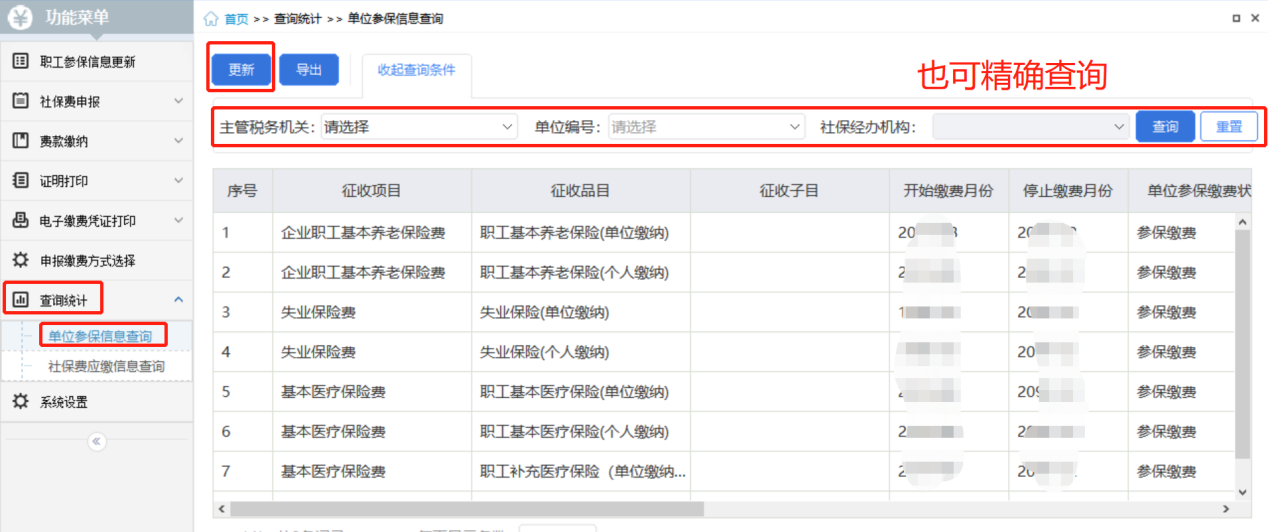Collapse the 查询统计 menu section
This screenshot has height=532, width=1268.
pyautogui.click(x=178, y=300)
